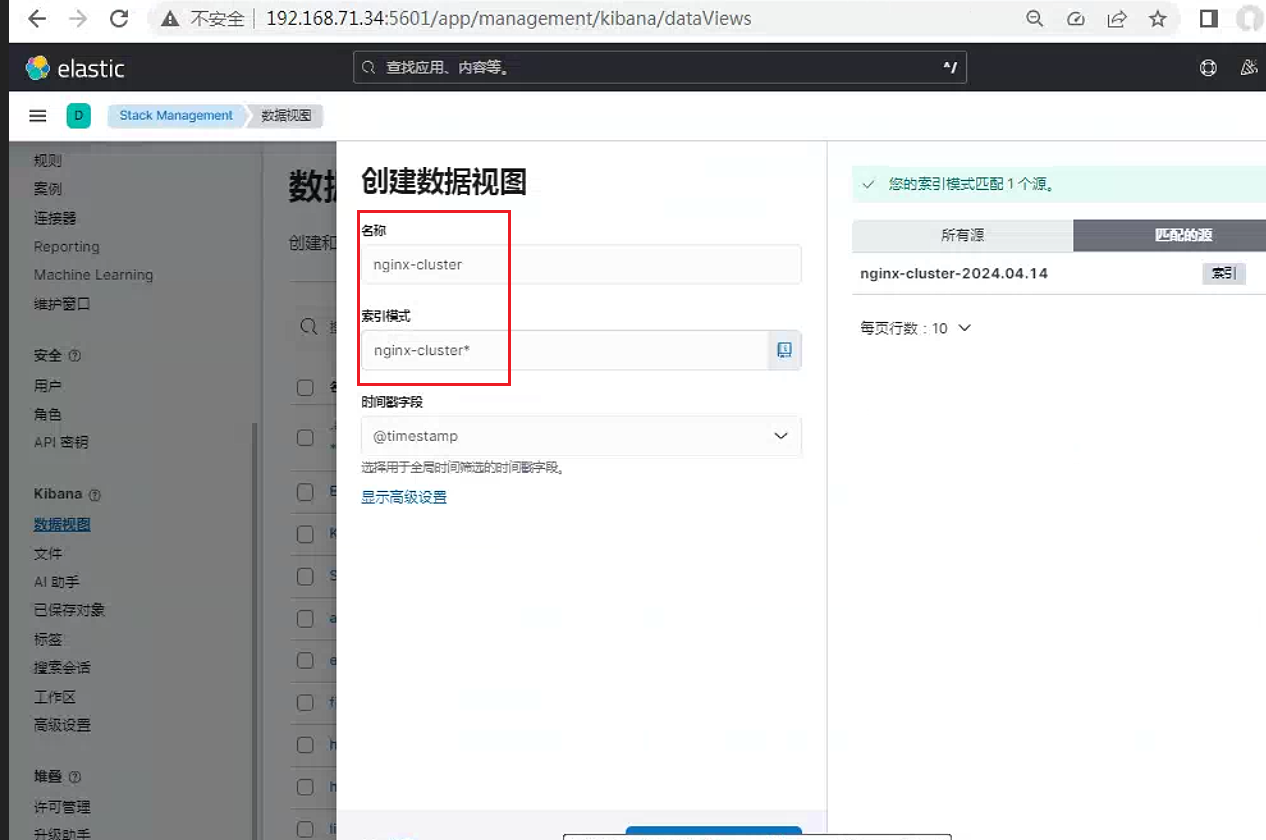
Task: Open the space selector avatar D
Action: pyautogui.click(x=78, y=116)
